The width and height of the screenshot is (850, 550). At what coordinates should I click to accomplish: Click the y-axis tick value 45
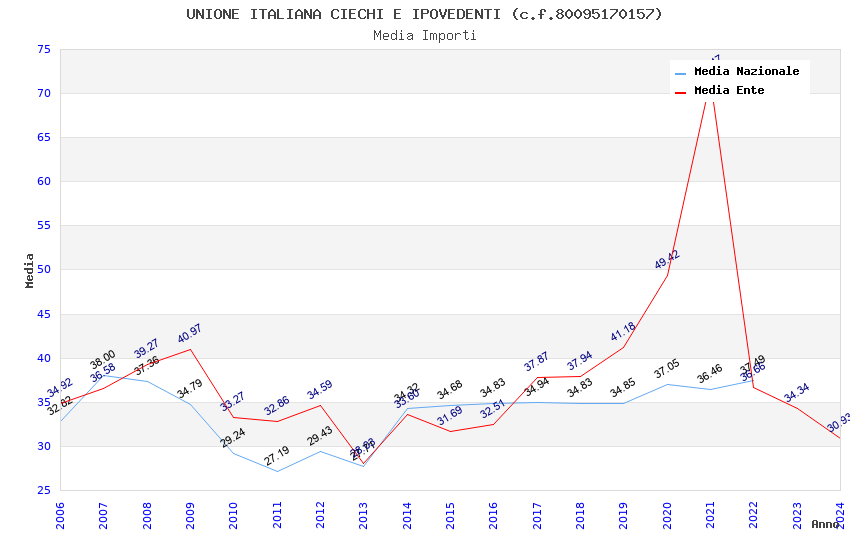[44, 314]
